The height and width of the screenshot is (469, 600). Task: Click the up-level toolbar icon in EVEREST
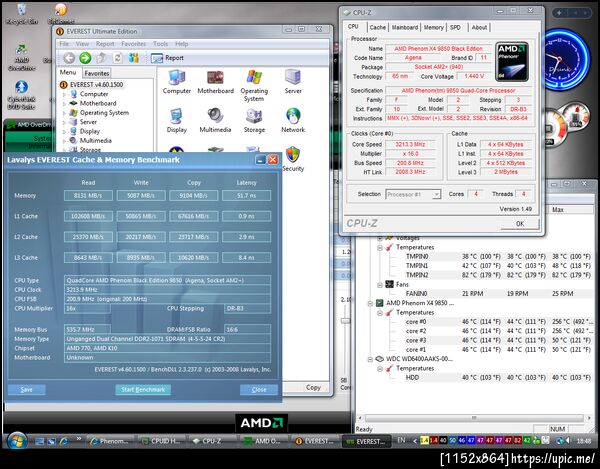pos(101,58)
